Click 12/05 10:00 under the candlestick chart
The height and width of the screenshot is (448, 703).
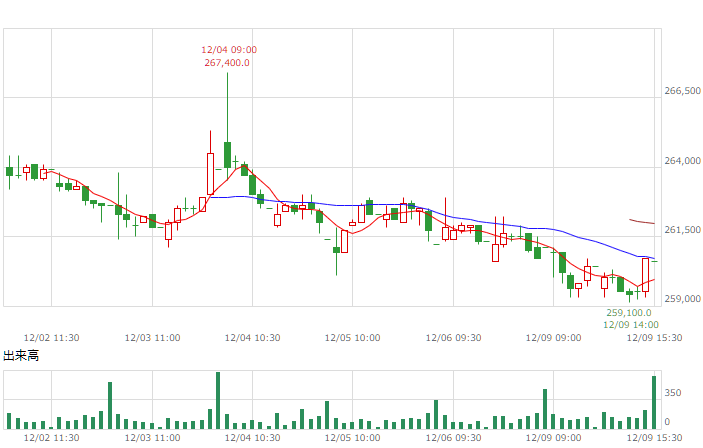(352, 338)
